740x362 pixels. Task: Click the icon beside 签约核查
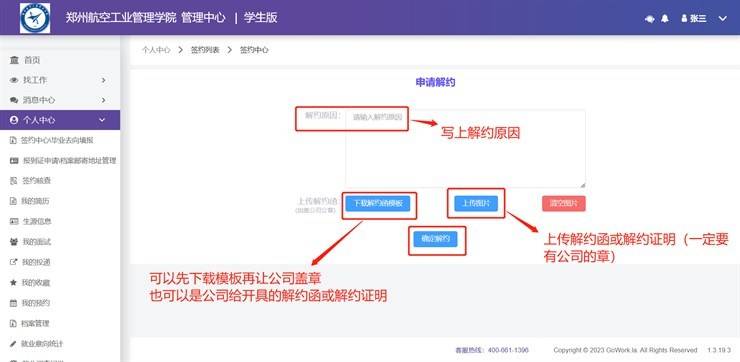13,181
